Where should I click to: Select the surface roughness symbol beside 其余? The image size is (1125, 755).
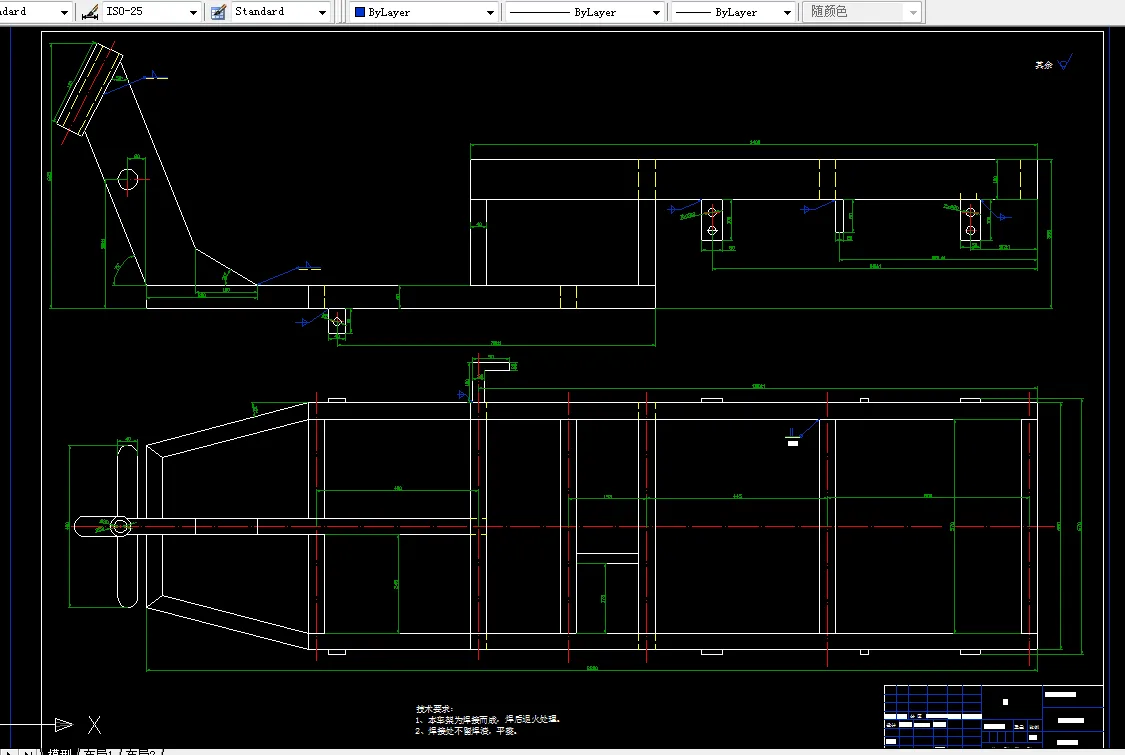1065,62
